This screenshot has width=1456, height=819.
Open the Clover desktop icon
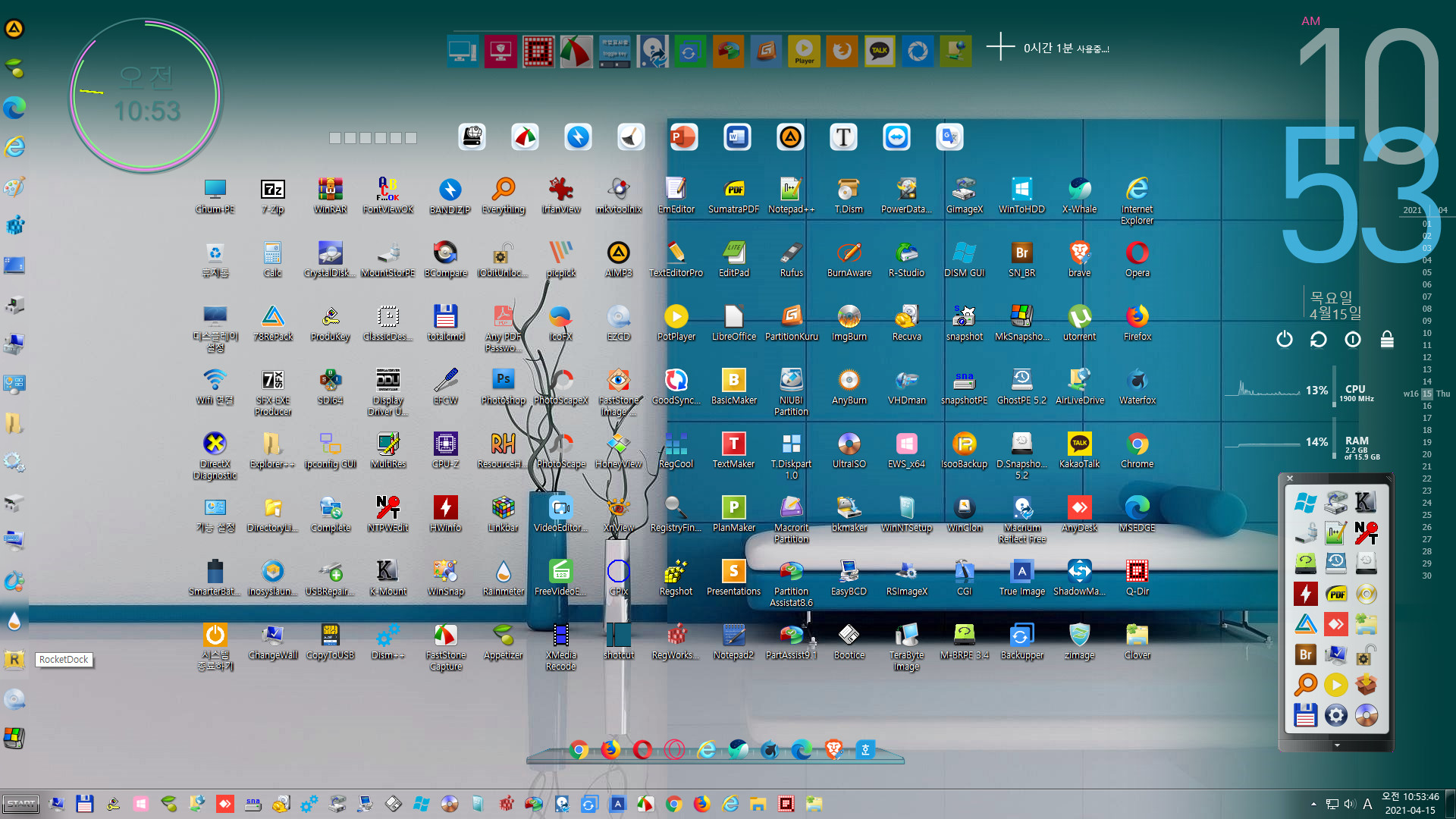(x=1137, y=641)
